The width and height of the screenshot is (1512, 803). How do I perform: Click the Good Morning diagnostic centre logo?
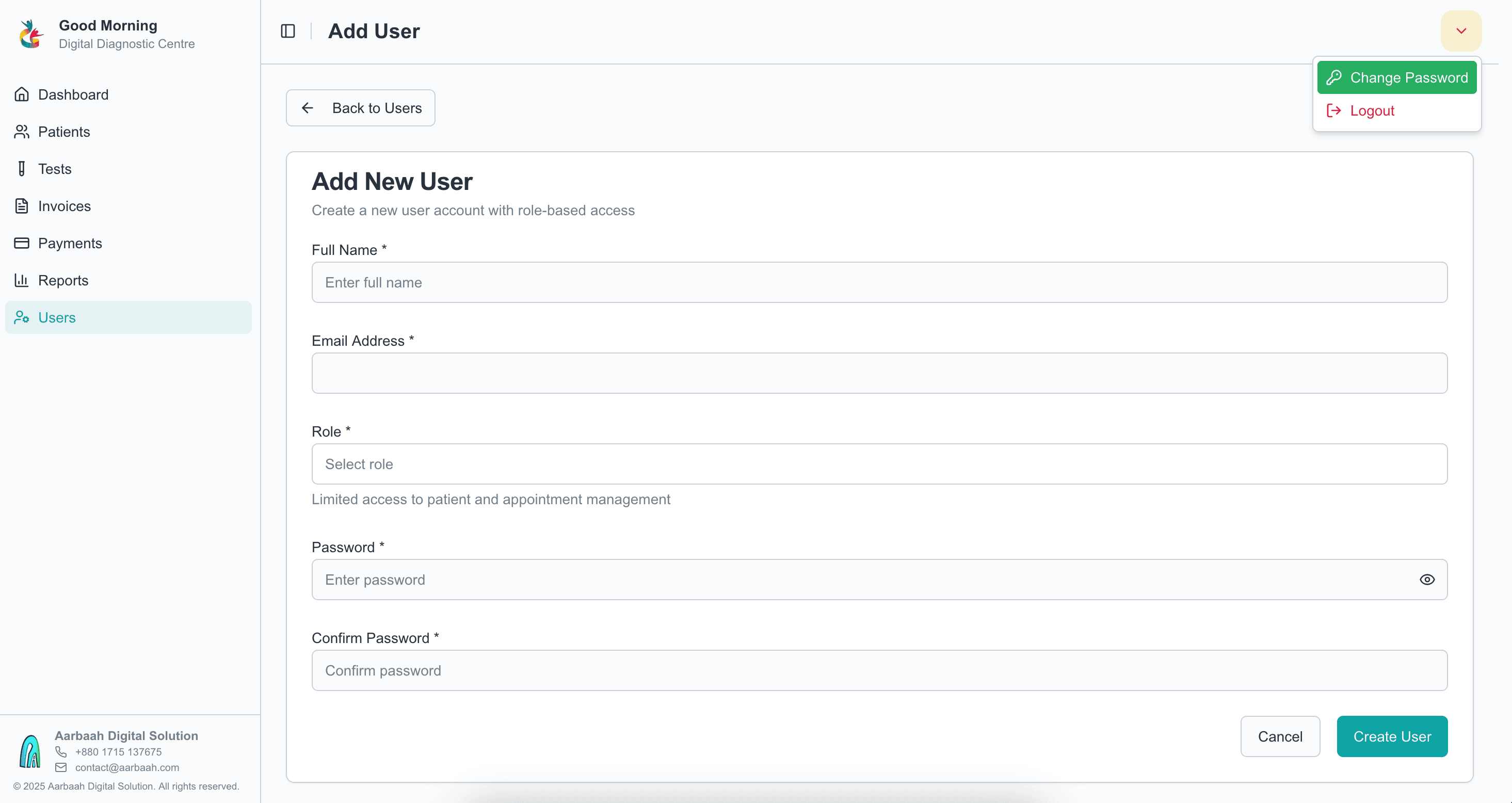pyautogui.click(x=30, y=34)
